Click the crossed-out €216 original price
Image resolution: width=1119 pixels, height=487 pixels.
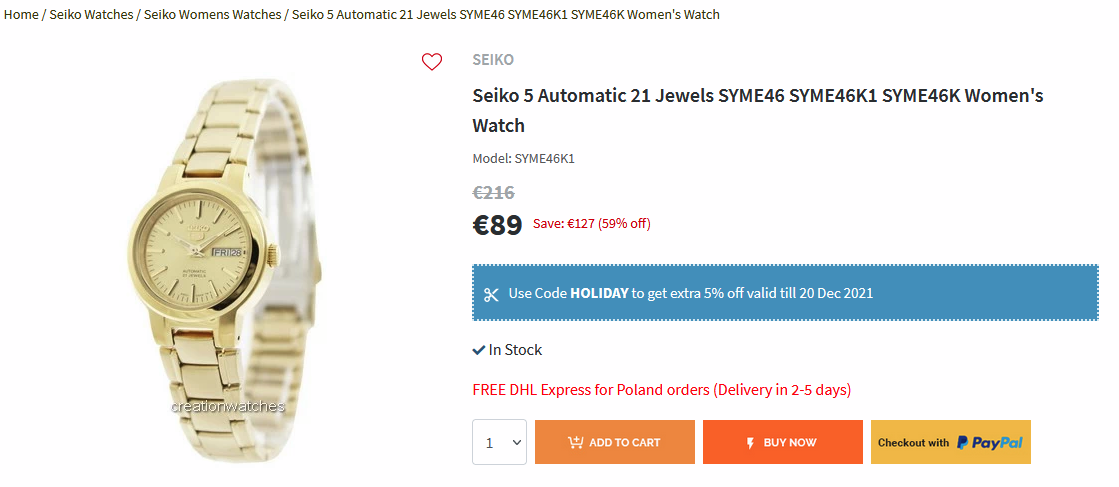coord(493,192)
